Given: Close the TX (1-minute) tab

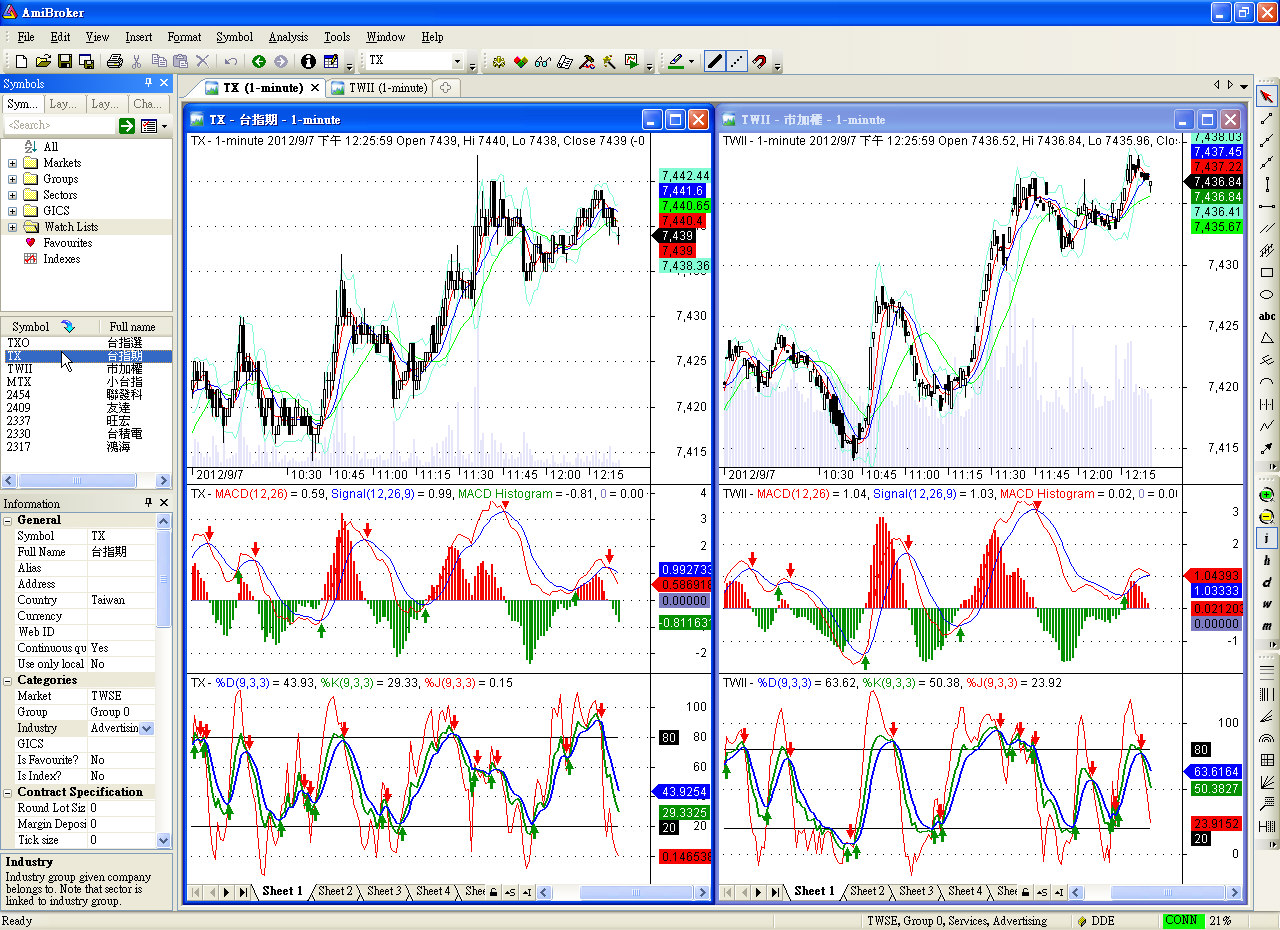Looking at the screenshot, I should point(314,88).
